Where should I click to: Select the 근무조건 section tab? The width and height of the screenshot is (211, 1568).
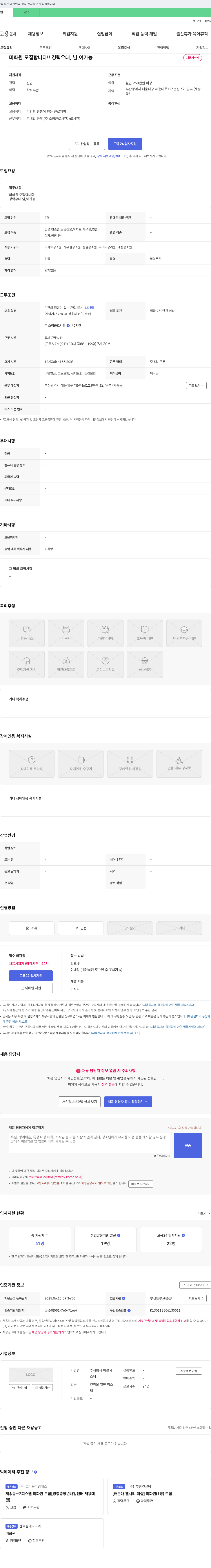click(x=46, y=47)
